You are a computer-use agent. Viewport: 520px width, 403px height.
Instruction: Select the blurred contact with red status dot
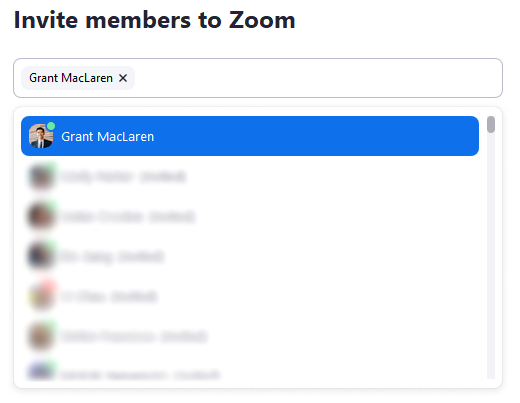tap(250, 296)
